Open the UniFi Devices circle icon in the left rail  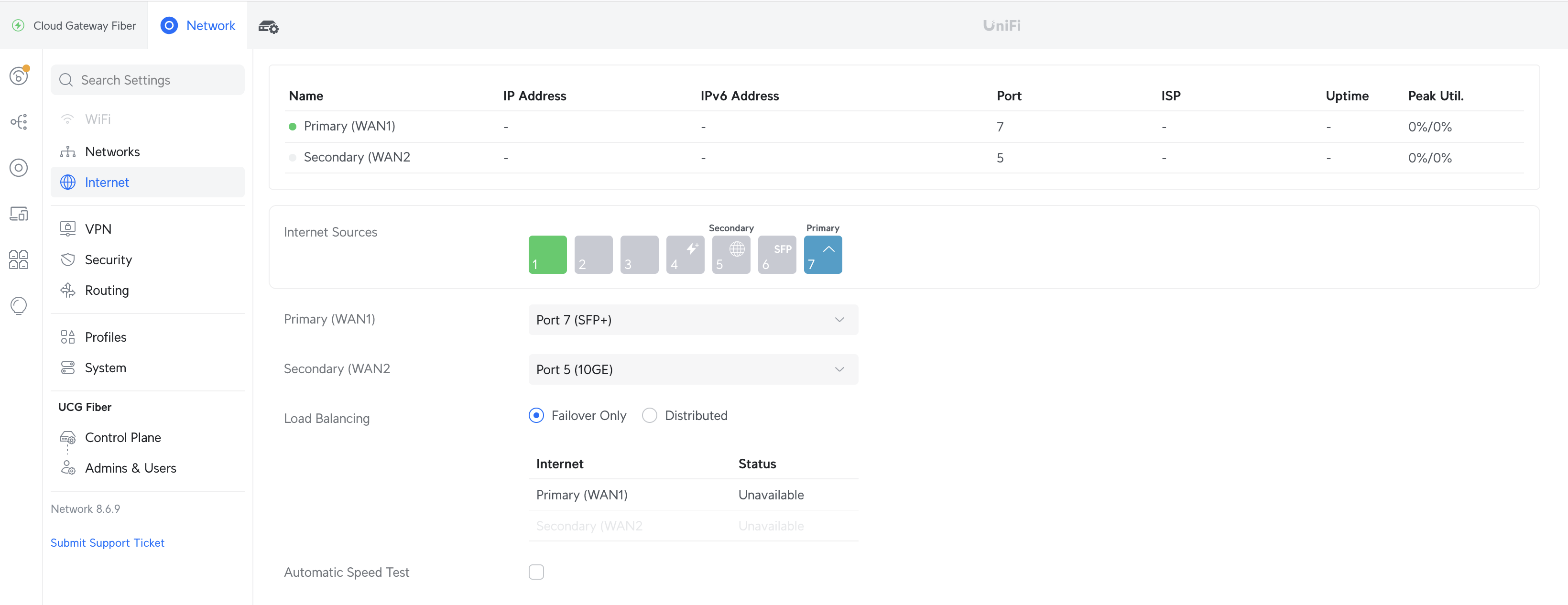[x=19, y=168]
